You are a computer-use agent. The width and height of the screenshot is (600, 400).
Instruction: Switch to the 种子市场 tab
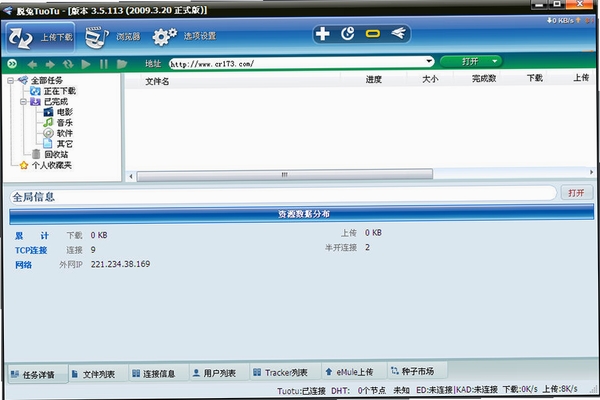click(x=417, y=371)
